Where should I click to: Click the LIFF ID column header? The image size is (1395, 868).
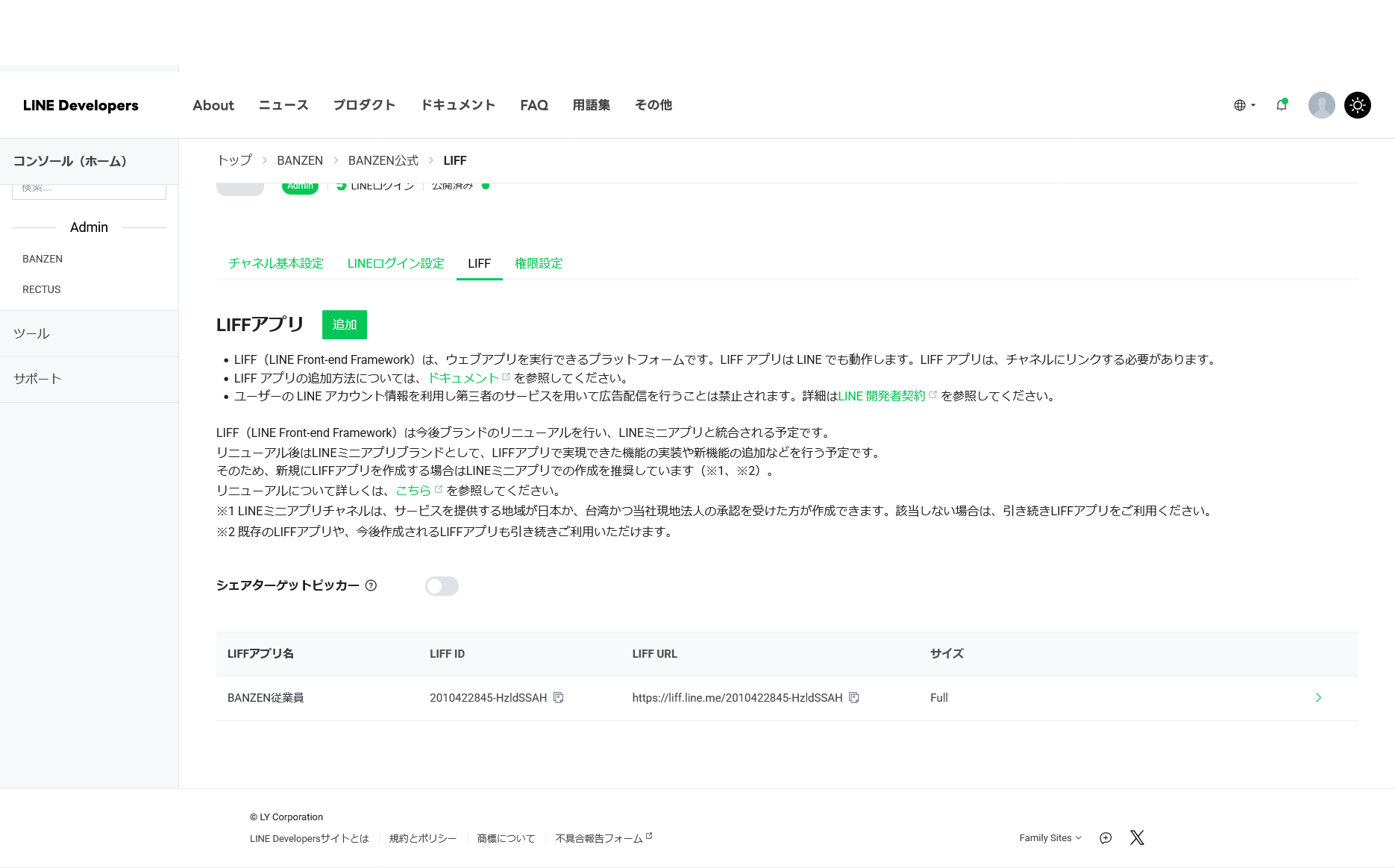tap(447, 654)
